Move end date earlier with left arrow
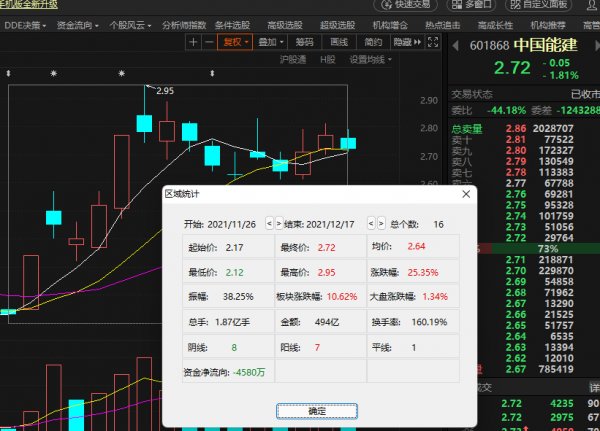 coord(371,224)
